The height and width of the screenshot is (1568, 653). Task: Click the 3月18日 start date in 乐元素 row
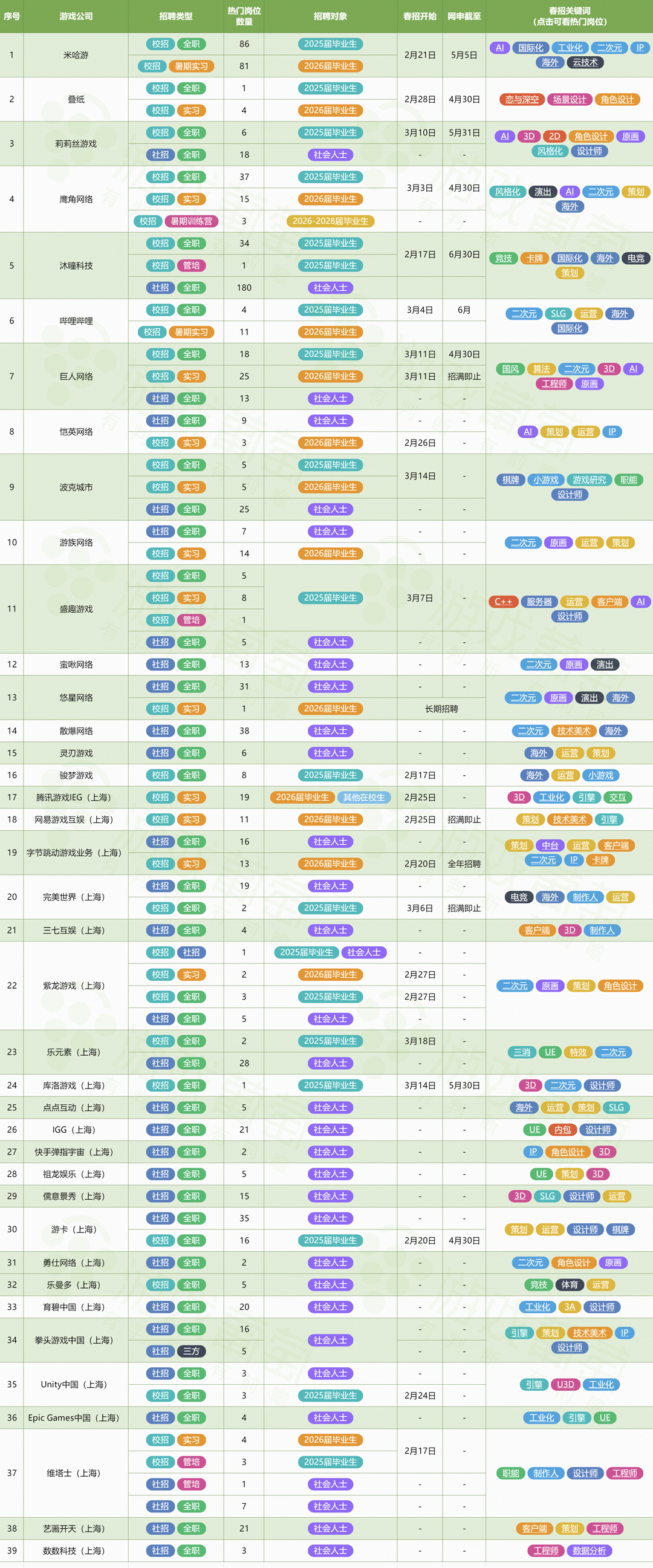(420, 1041)
